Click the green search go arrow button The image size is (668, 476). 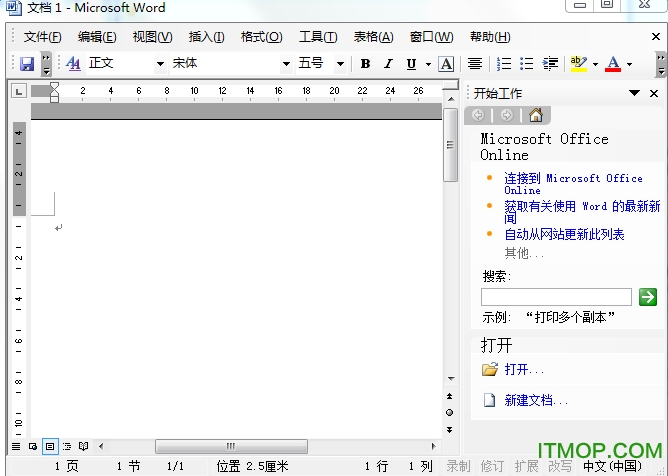[x=648, y=297]
